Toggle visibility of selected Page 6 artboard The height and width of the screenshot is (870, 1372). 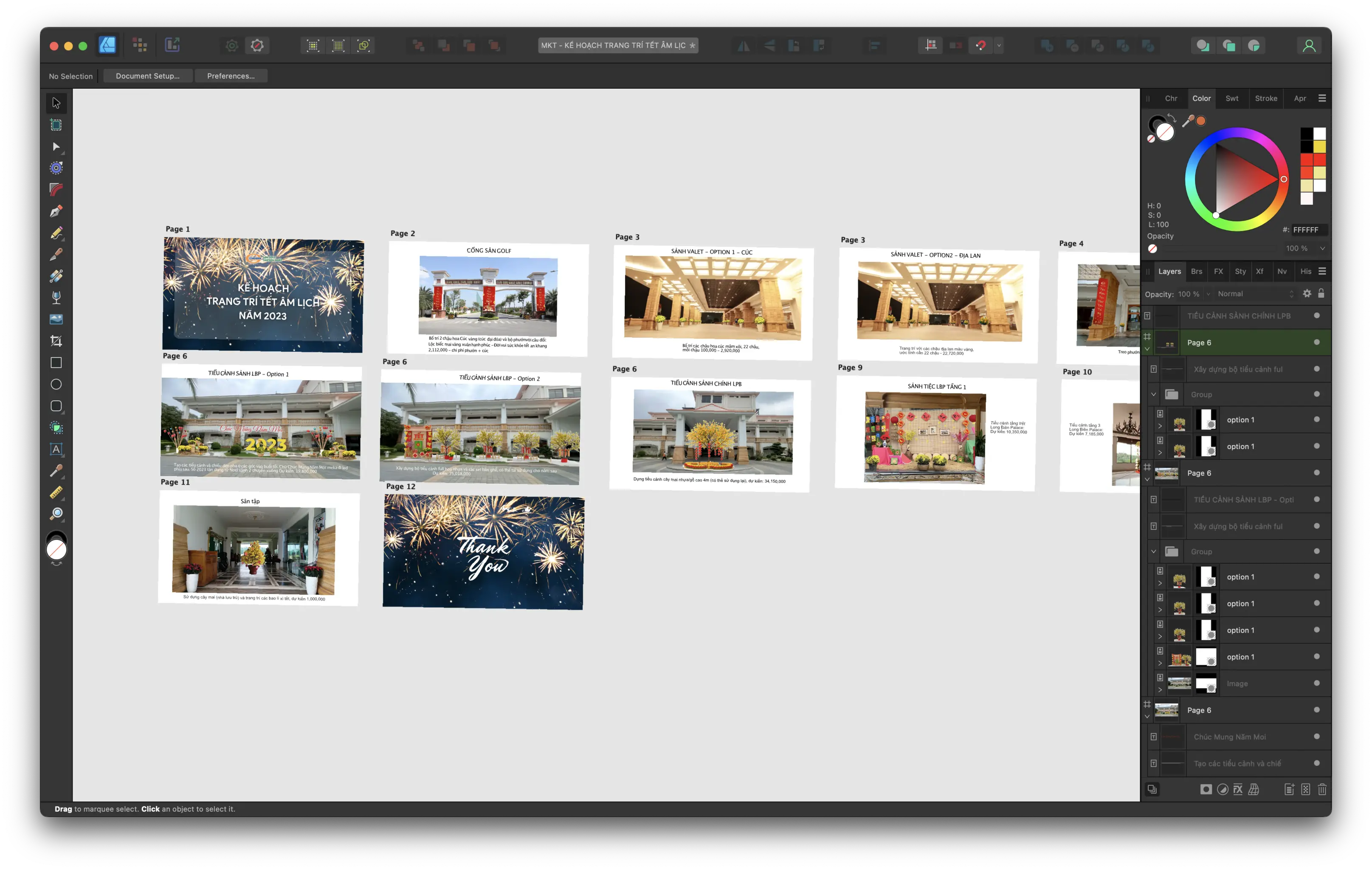(x=1316, y=342)
